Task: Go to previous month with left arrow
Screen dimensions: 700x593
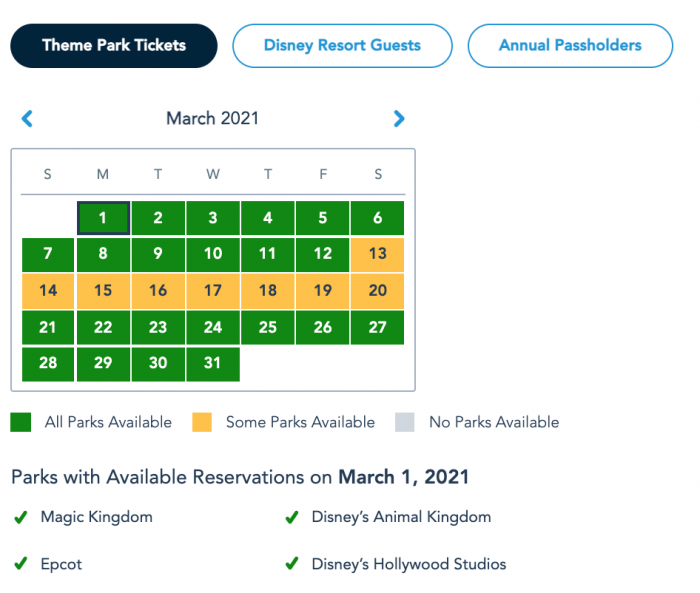Action: point(27,119)
